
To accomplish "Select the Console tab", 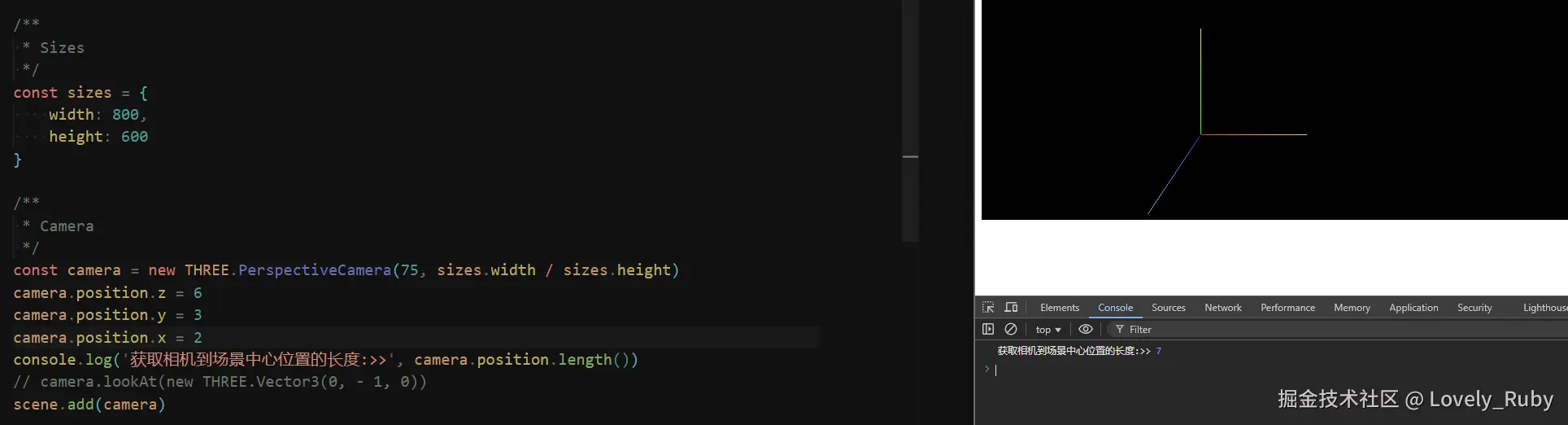I will coord(1115,308).
